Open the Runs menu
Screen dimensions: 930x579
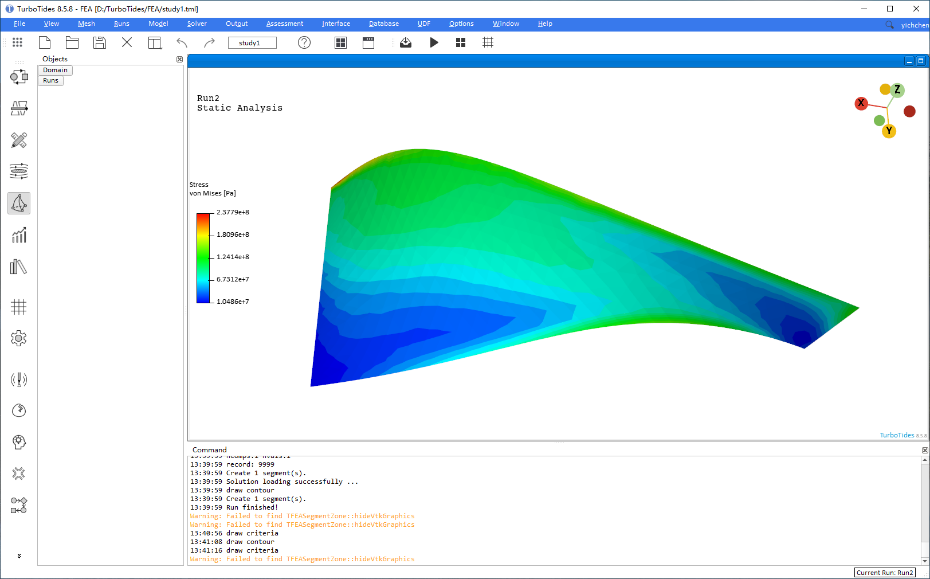point(121,24)
